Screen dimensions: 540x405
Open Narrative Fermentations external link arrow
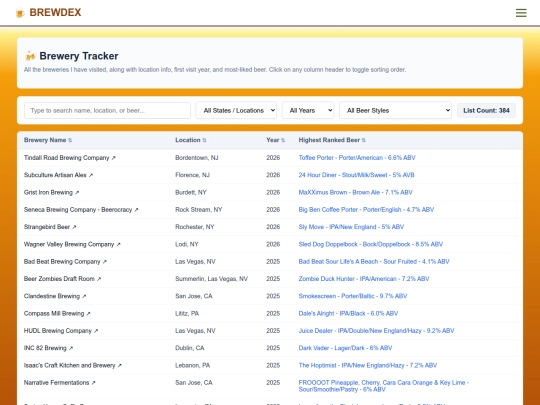point(93,383)
